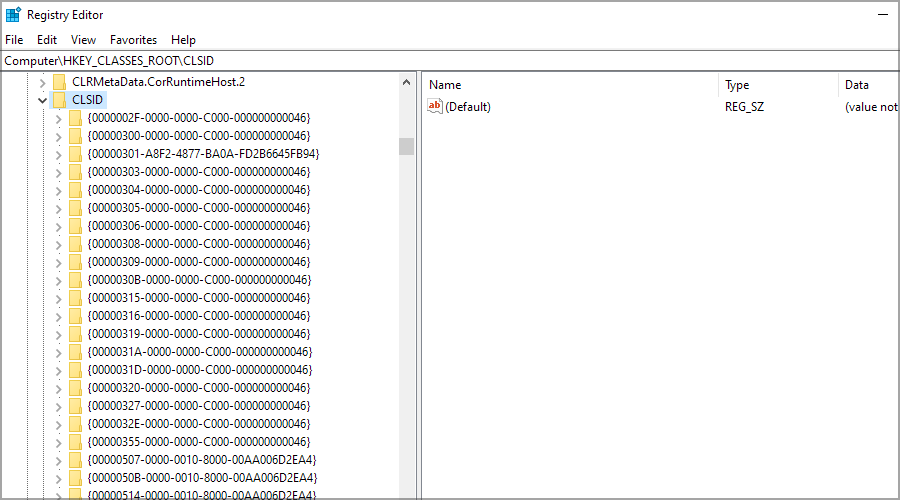Click the tree pane scrollbar thumb
This screenshot has width=900, height=500.
(406, 146)
